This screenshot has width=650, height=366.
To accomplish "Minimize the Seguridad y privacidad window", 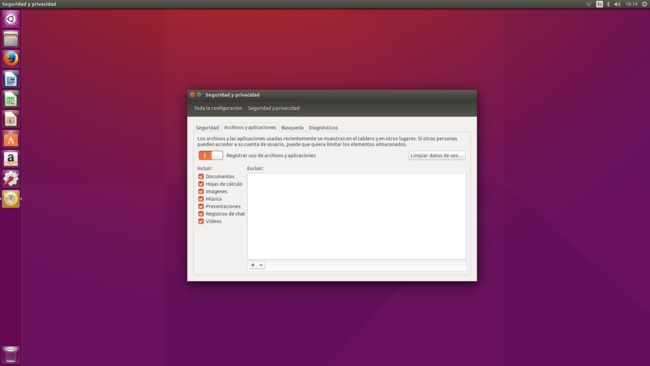I will click(199, 95).
